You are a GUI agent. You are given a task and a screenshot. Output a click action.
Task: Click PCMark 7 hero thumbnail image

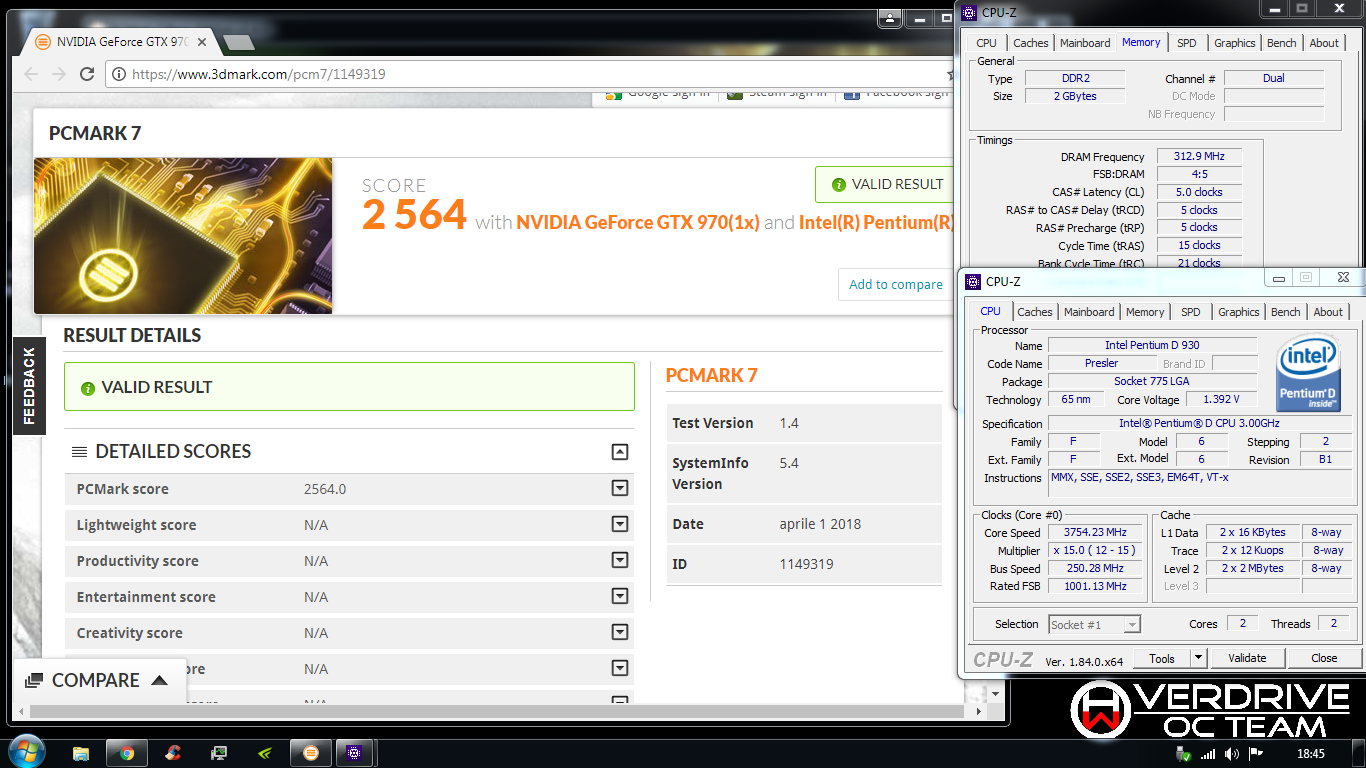point(183,236)
